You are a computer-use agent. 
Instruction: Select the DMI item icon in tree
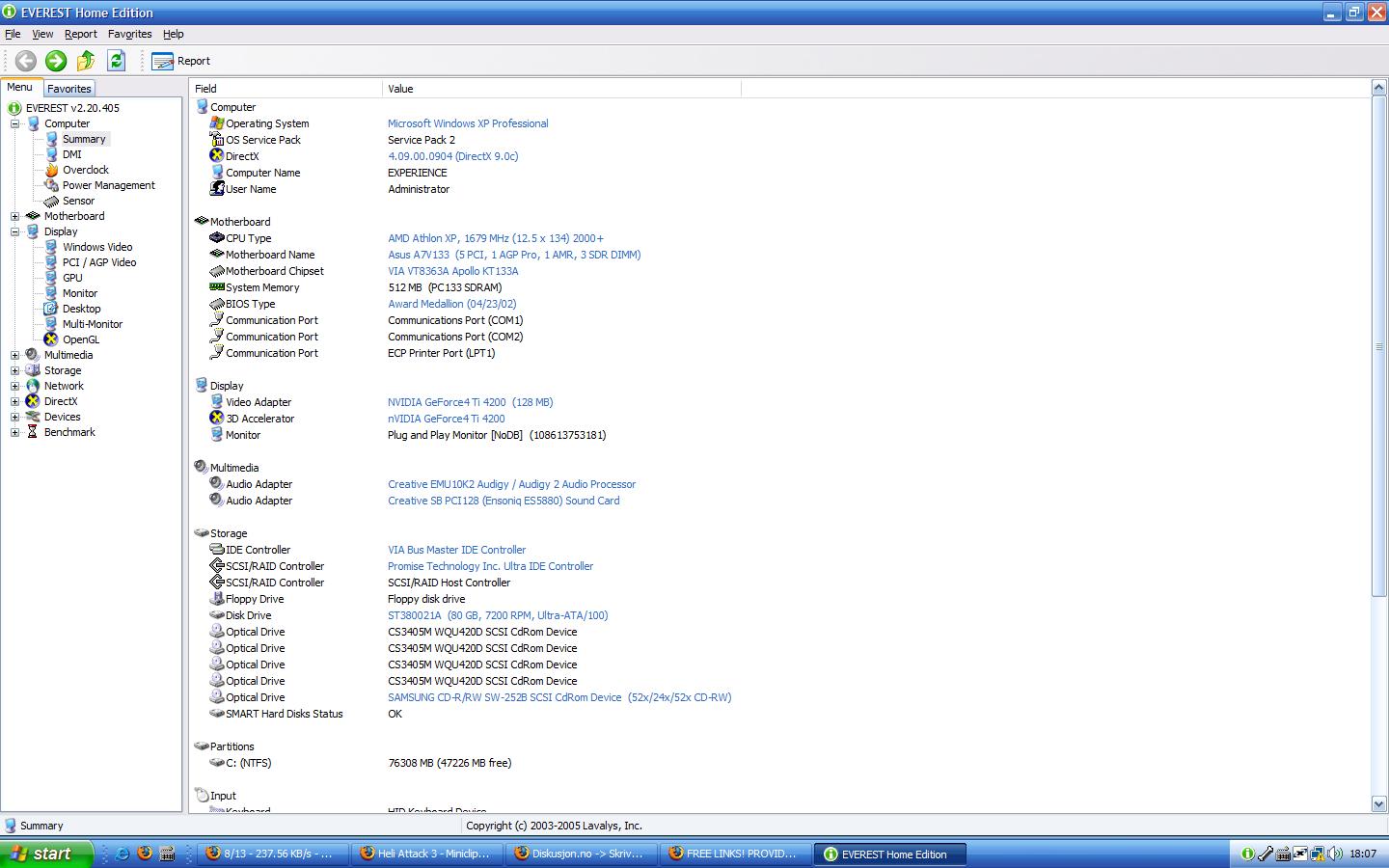51,154
